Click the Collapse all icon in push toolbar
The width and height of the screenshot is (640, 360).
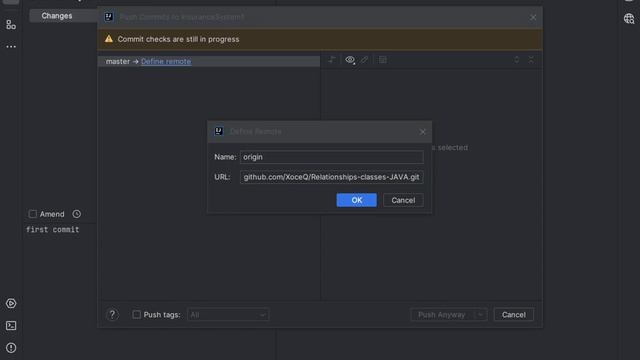click(x=531, y=60)
